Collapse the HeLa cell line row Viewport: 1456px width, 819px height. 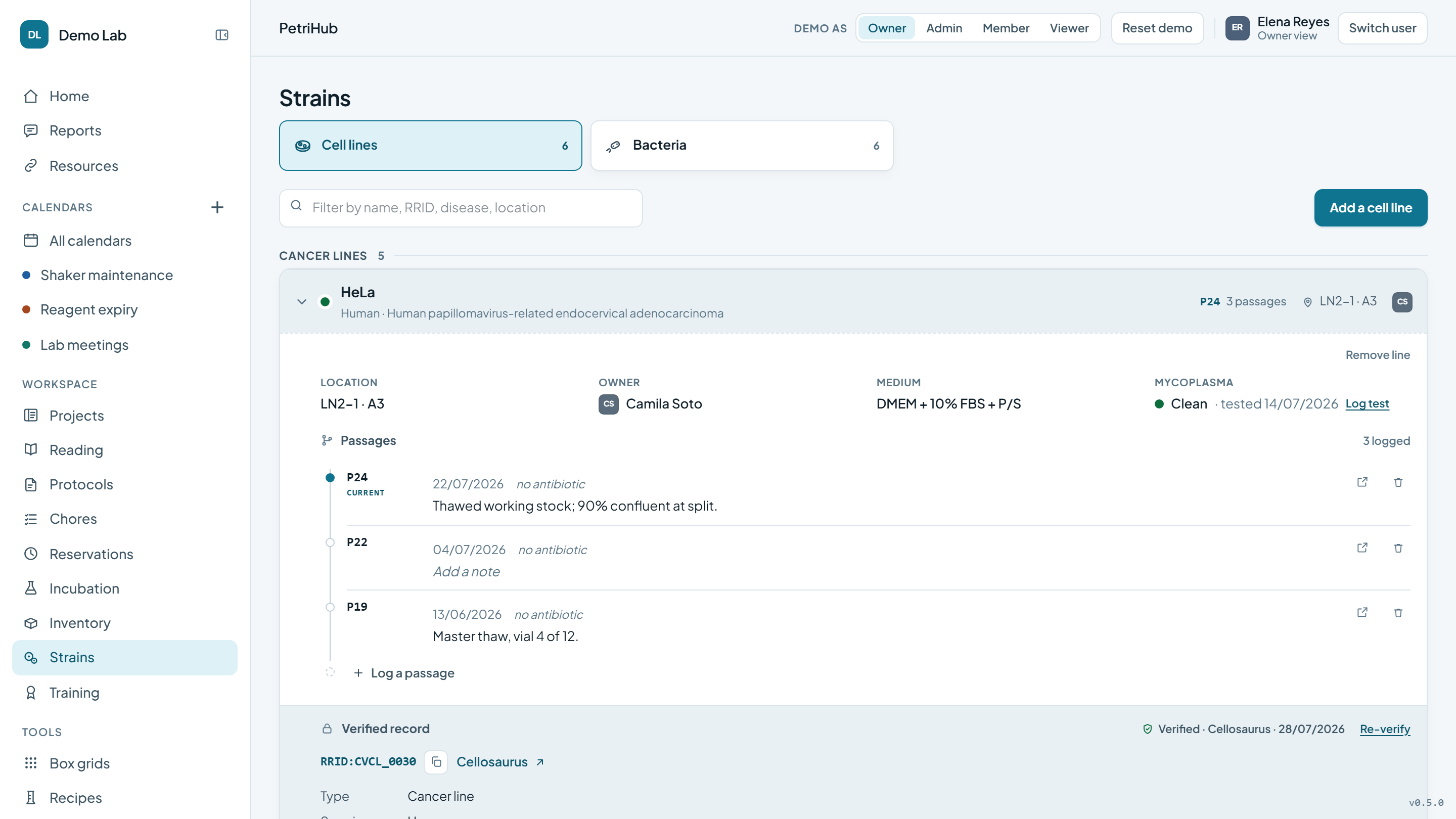point(302,302)
